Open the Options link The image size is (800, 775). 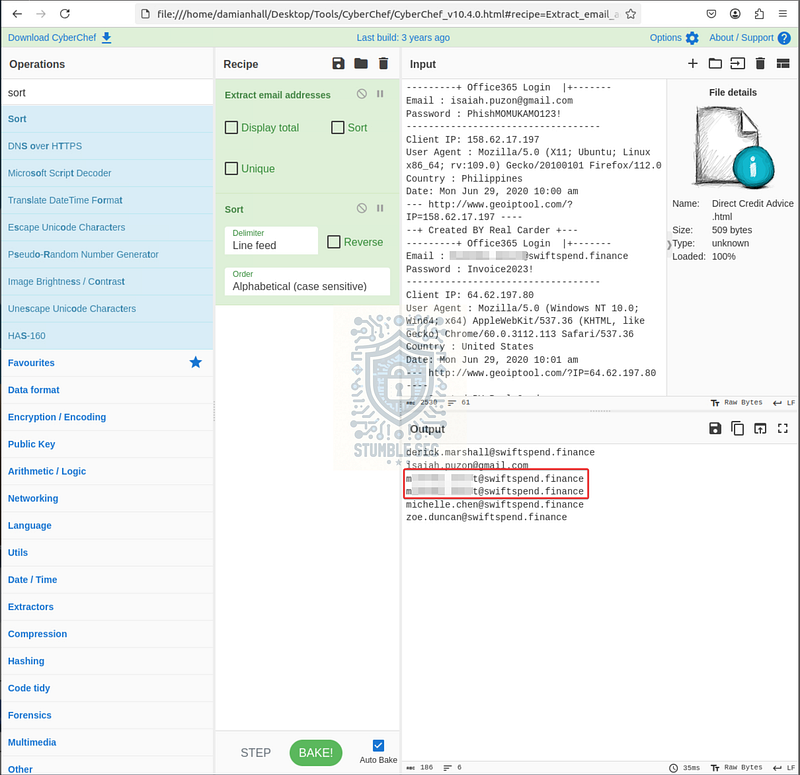click(665, 38)
